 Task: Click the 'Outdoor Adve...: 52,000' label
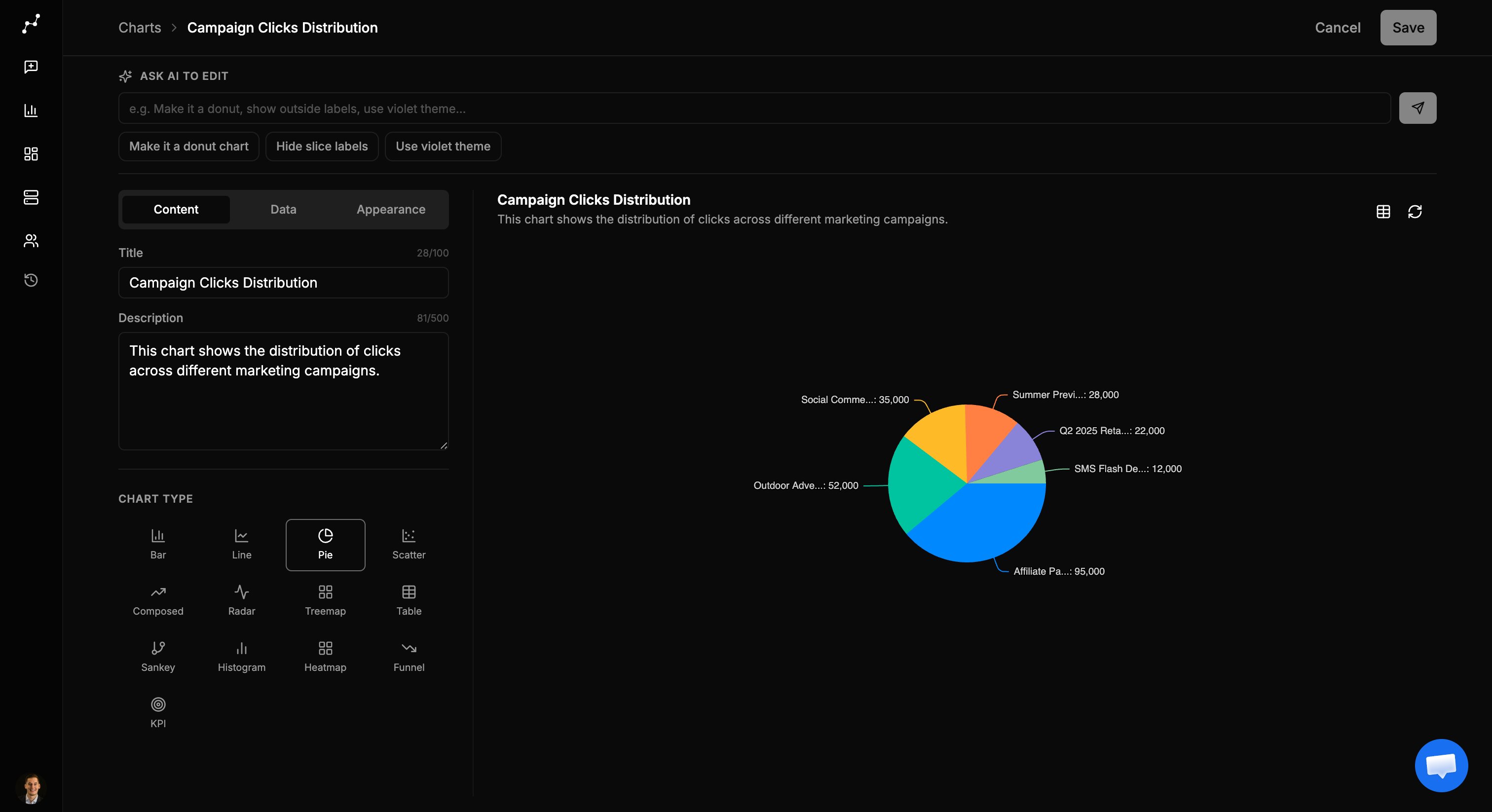click(x=806, y=485)
